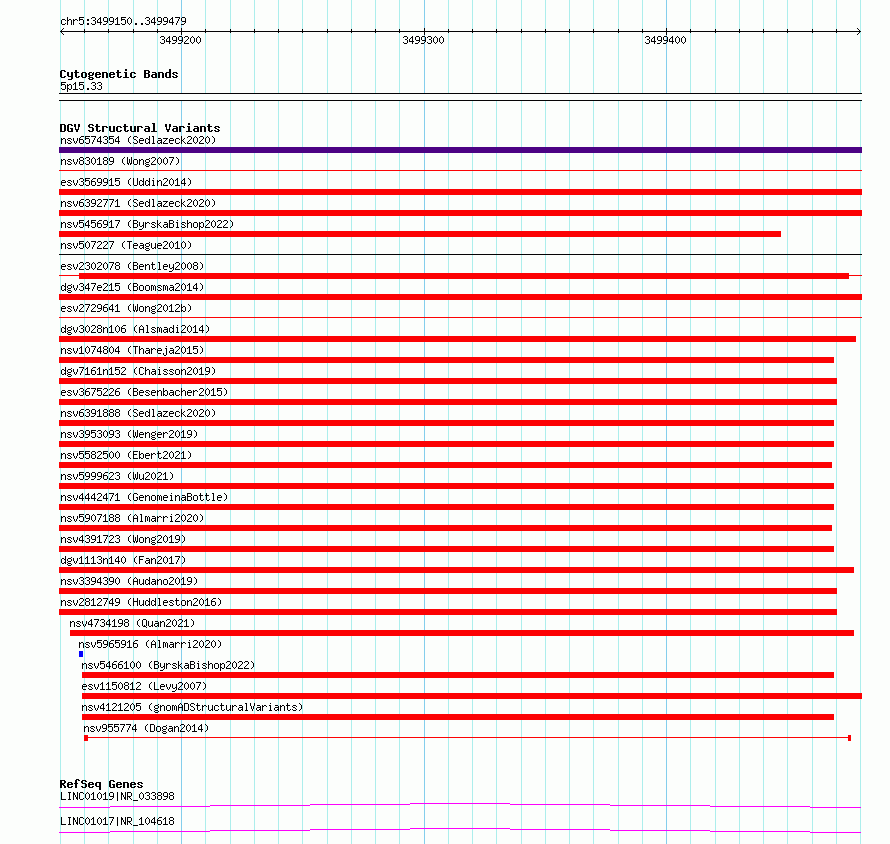890x844 pixels.
Task: Click nsv4734198 (Quan2021) label
Action: pyautogui.click(x=132, y=623)
